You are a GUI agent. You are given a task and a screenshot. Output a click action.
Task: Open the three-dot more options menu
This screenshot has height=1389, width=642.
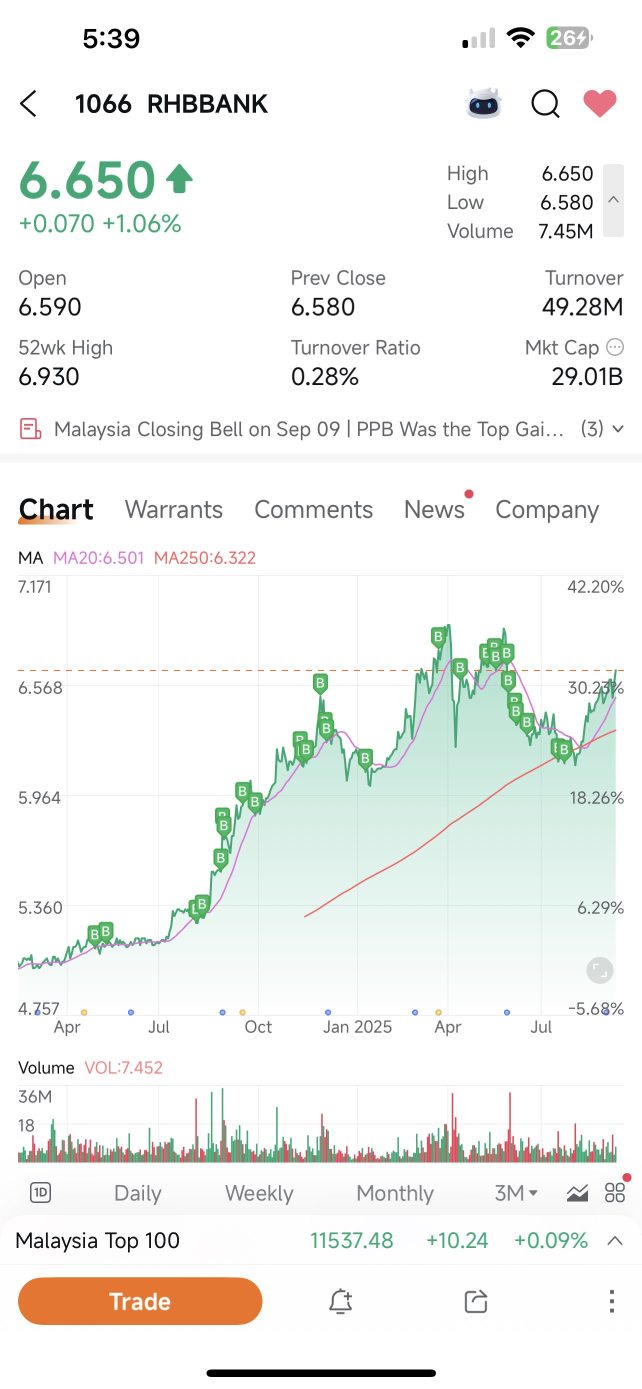pos(611,1301)
